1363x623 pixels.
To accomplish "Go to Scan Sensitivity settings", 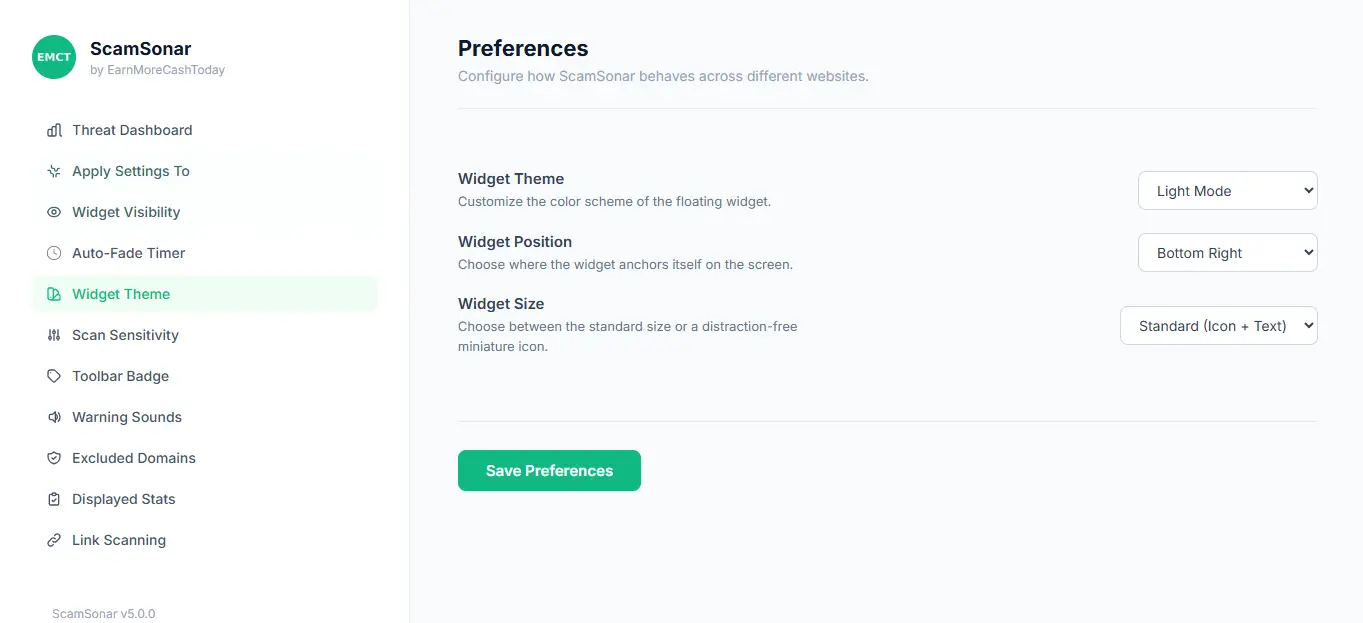I will (125, 335).
